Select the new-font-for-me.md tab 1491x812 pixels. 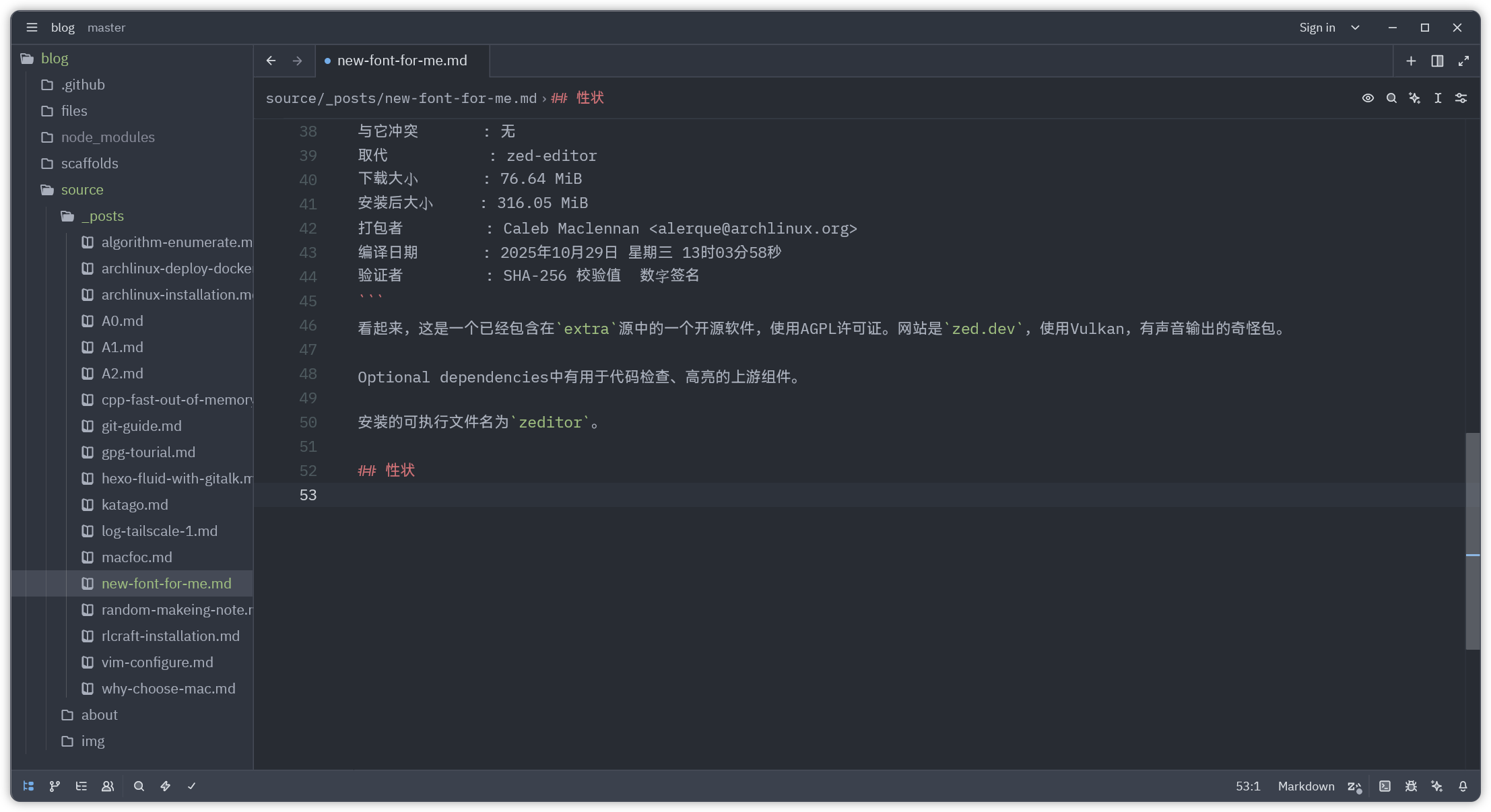coord(402,61)
